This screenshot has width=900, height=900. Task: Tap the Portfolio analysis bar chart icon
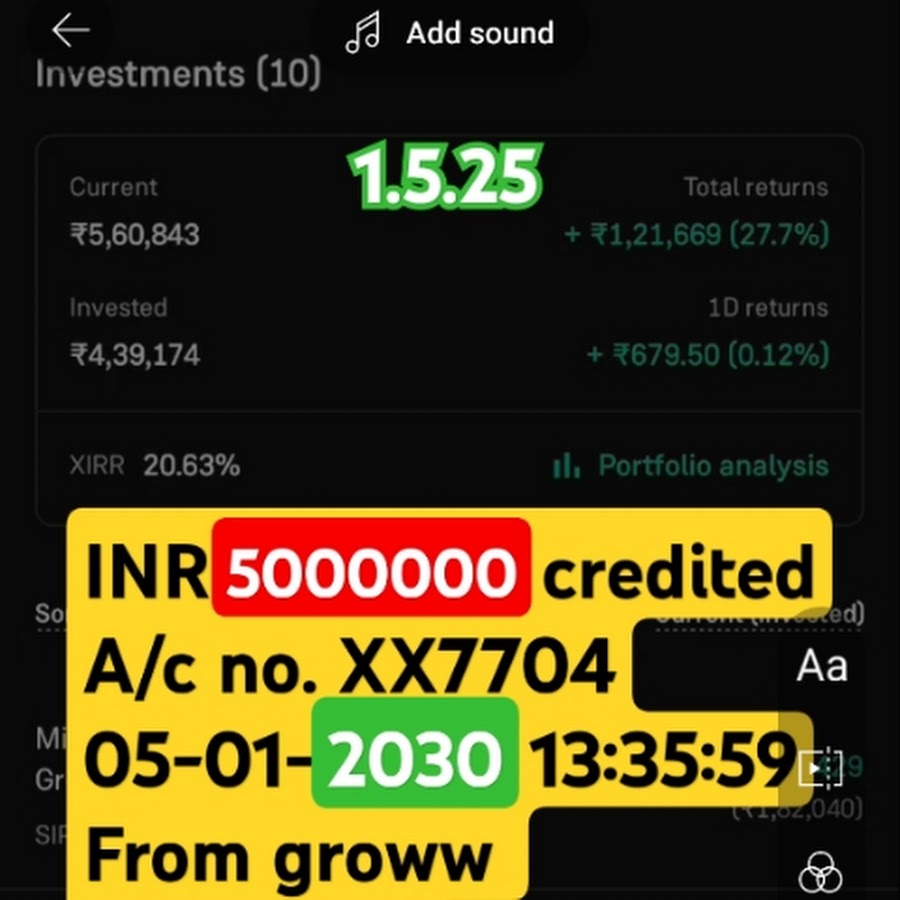(x=566, y=465)
